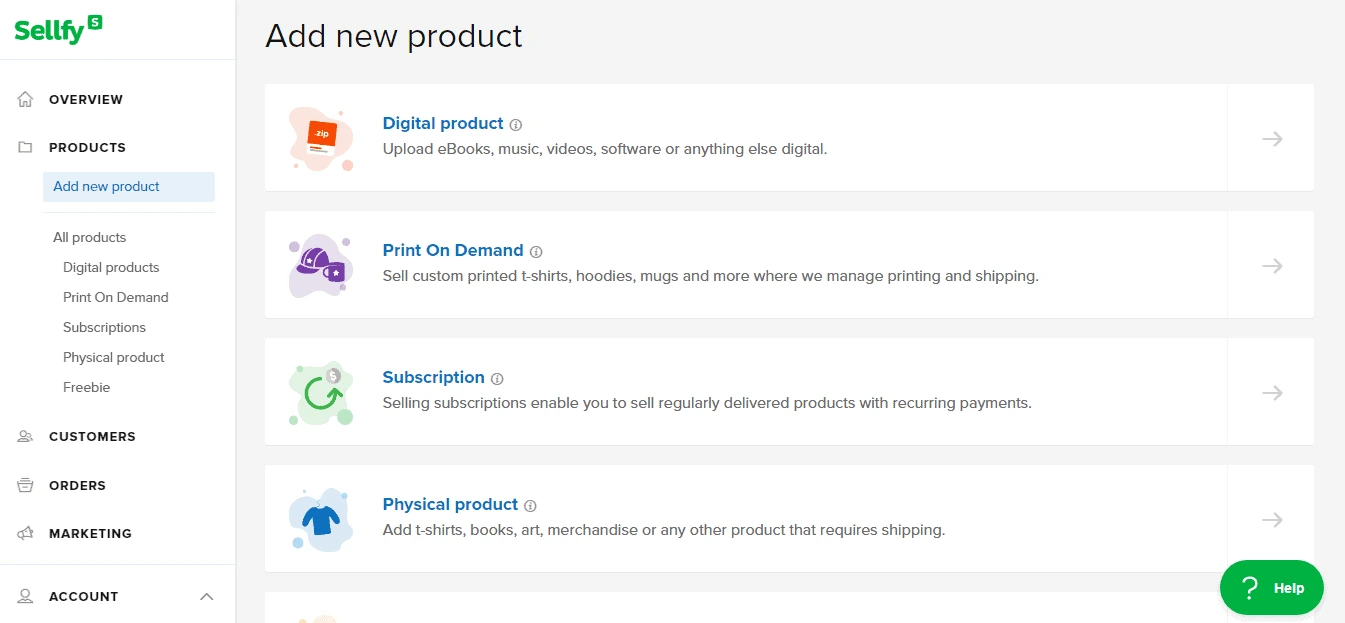Image resolution: width=1345 pixels, height=623 pixels.
Task: Click the Help button
Action: (x=1271, y=588)
